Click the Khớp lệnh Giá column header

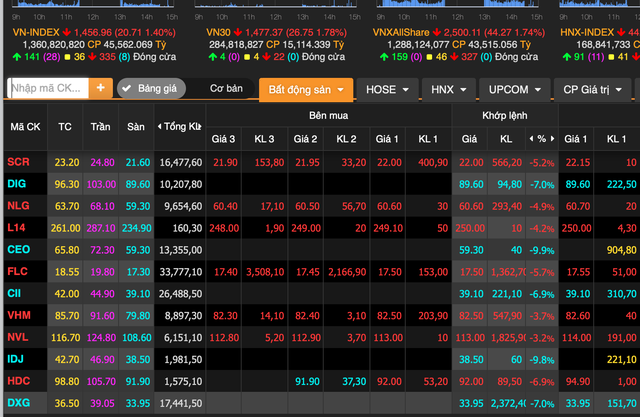point(469,139)
